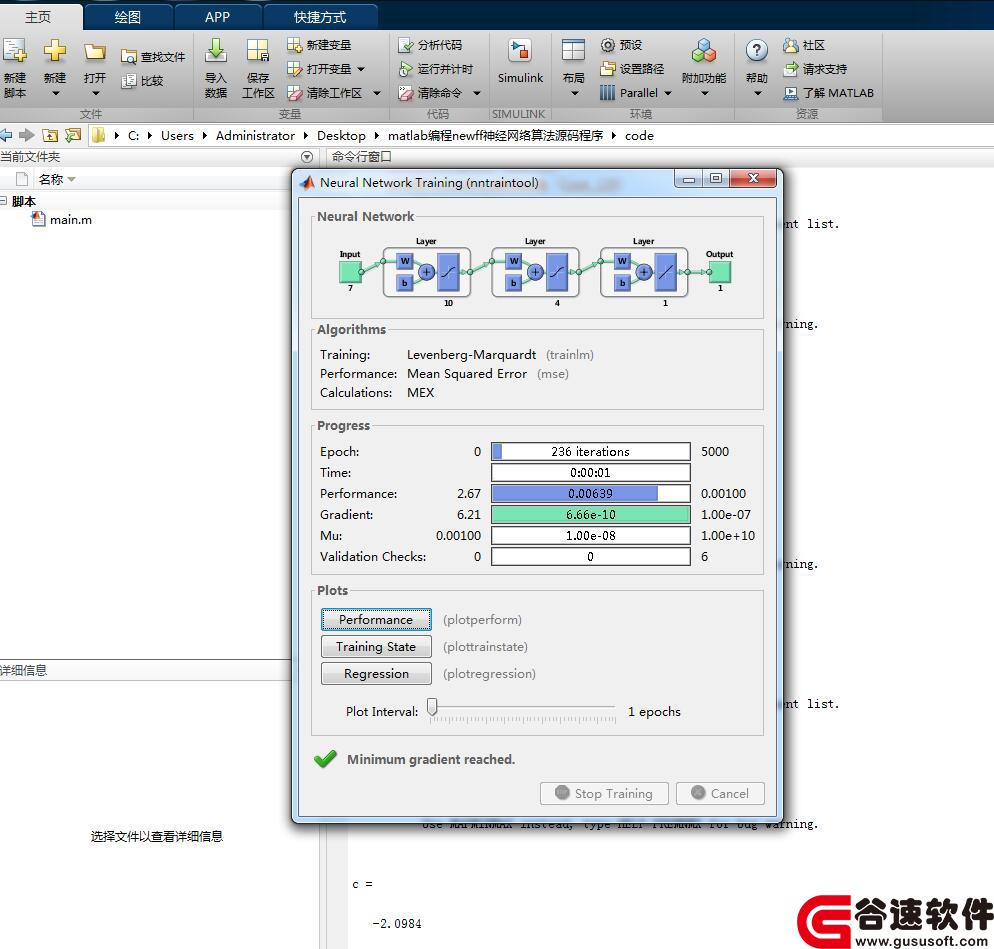Click the Desktop segment in address path

341,136
